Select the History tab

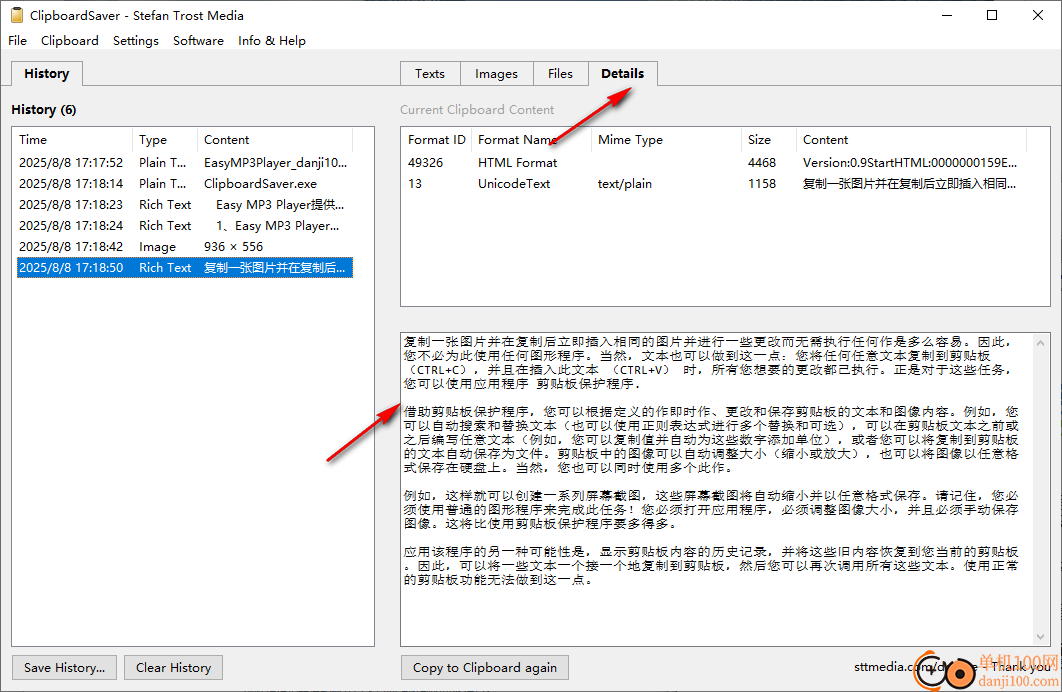pyautogui.click(x=47, y=74)
